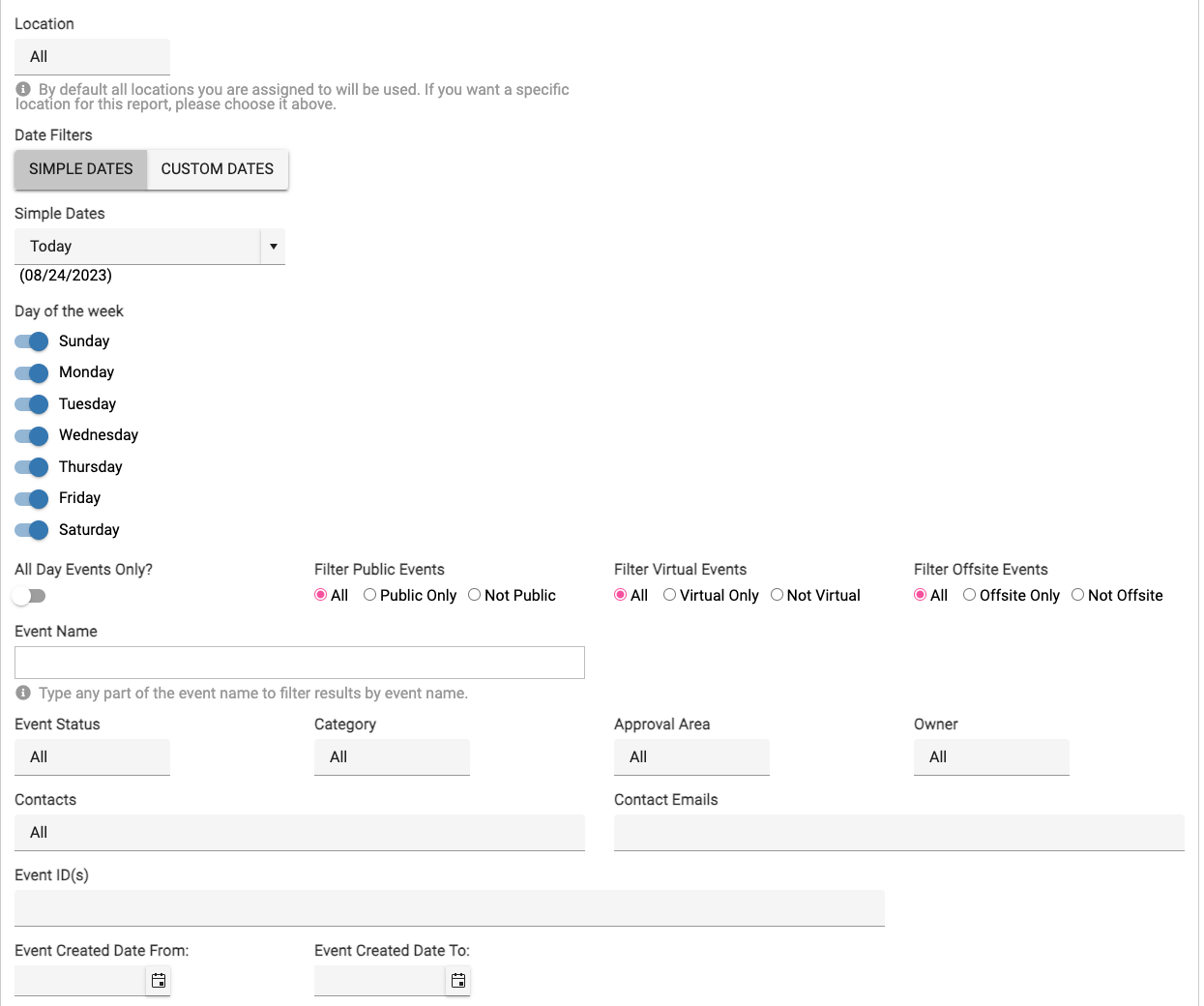Disable the Tuesday day filter
Image resolution: width=1204 pixels, height=1006 pixels.
(x=32, y=404)
